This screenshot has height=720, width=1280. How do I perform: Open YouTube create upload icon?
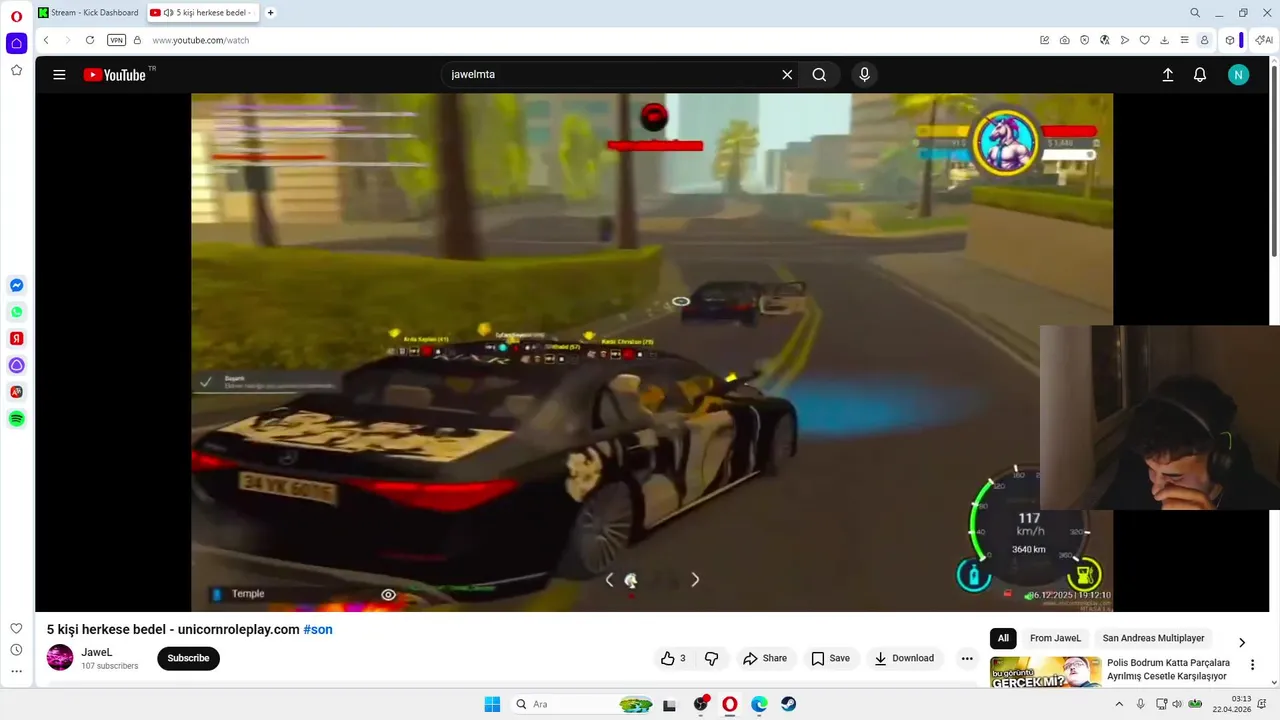(1167, 74)
